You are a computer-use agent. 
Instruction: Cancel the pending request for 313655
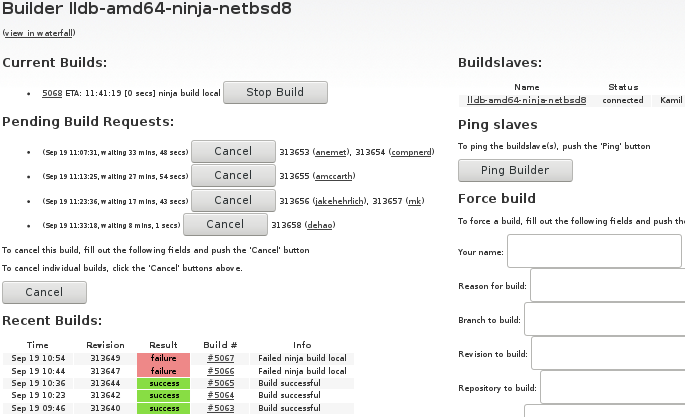coord(233,176)
